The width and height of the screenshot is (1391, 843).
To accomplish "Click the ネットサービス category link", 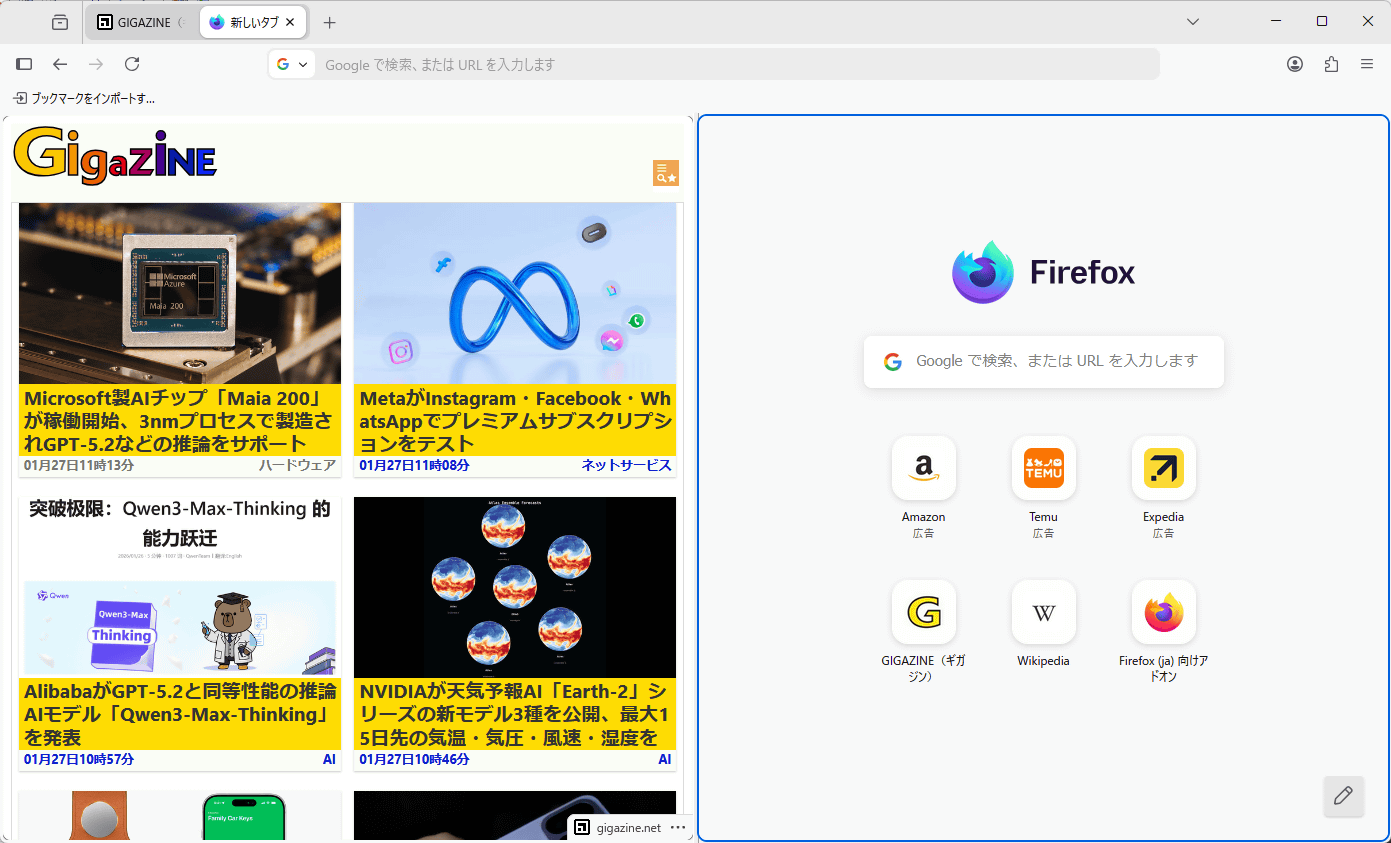I will (x=626, y=465).
